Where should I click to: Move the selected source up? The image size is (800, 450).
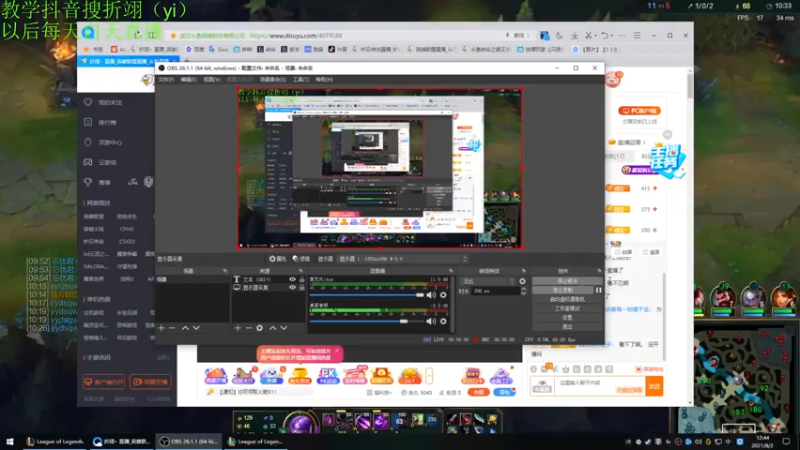coord(272,328)
